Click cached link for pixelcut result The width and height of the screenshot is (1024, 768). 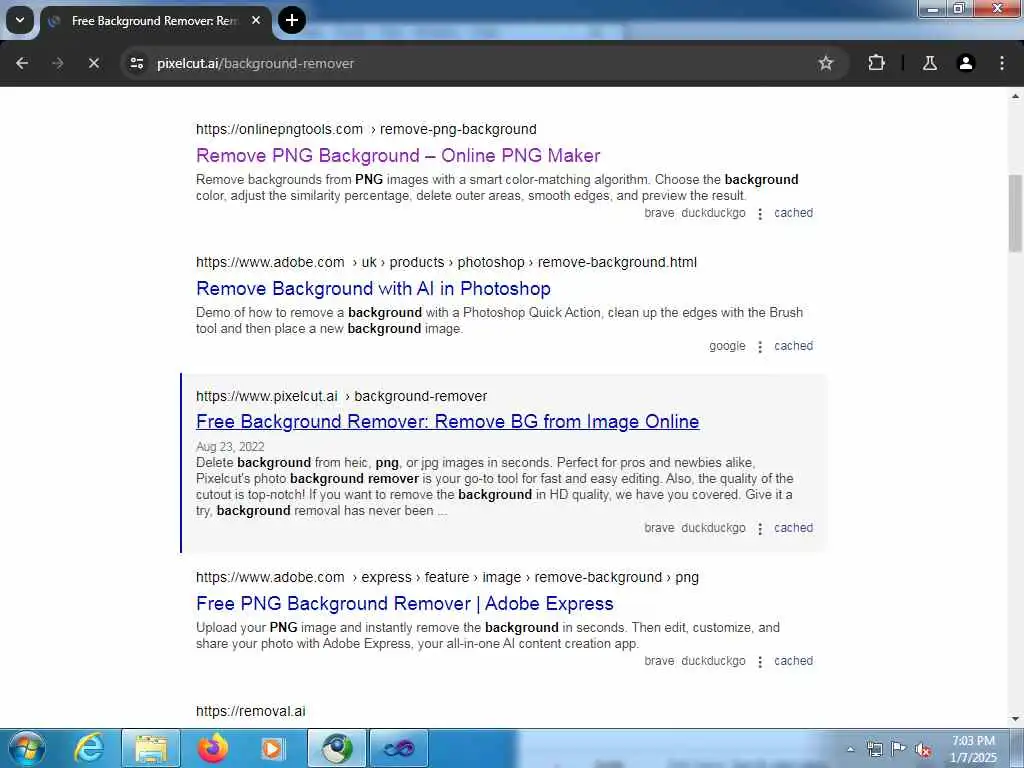click(793, 528)
